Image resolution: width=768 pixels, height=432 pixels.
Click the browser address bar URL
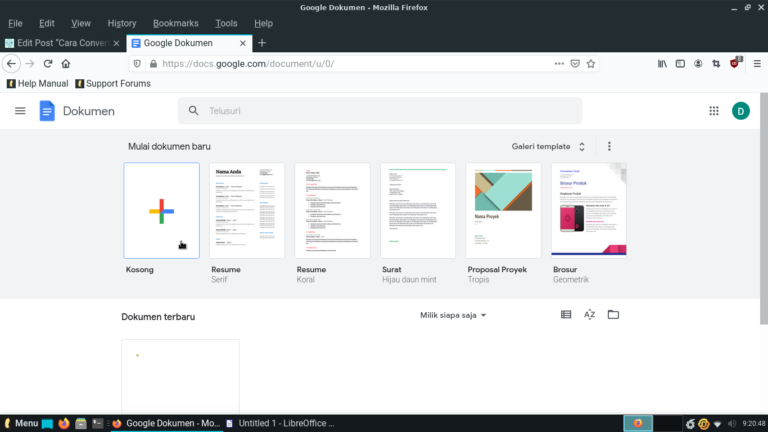(x=248, y=64)
